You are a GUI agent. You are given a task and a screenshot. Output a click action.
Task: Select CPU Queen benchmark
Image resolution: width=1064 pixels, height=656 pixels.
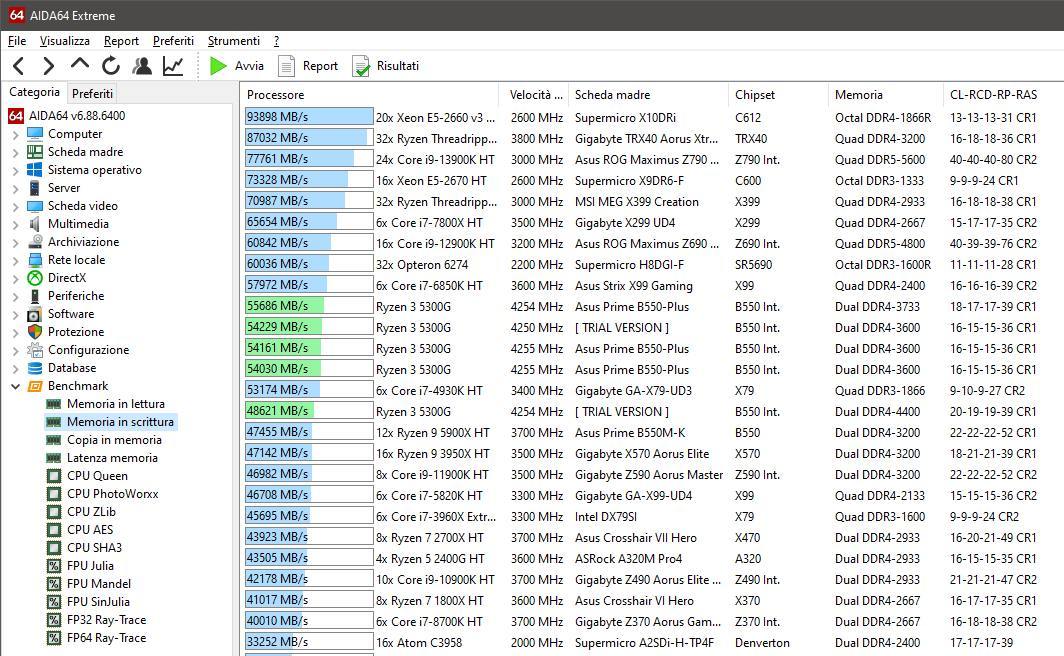(x=97, y=476)
